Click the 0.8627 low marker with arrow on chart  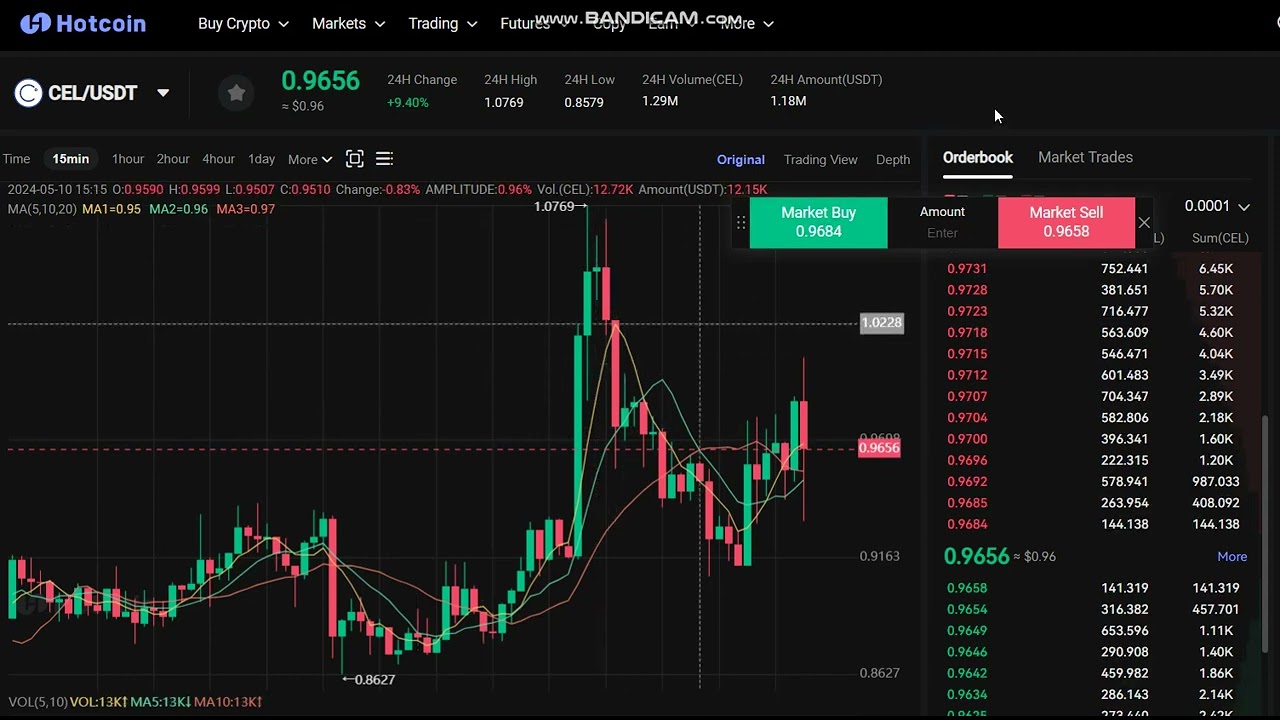pyautogui.click(x=368, y=680)
